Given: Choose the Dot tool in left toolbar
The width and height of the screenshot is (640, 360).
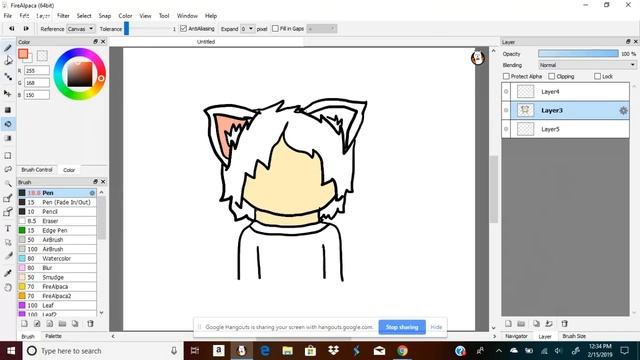Looking at the screenshot, I should [x=8, y=76].
